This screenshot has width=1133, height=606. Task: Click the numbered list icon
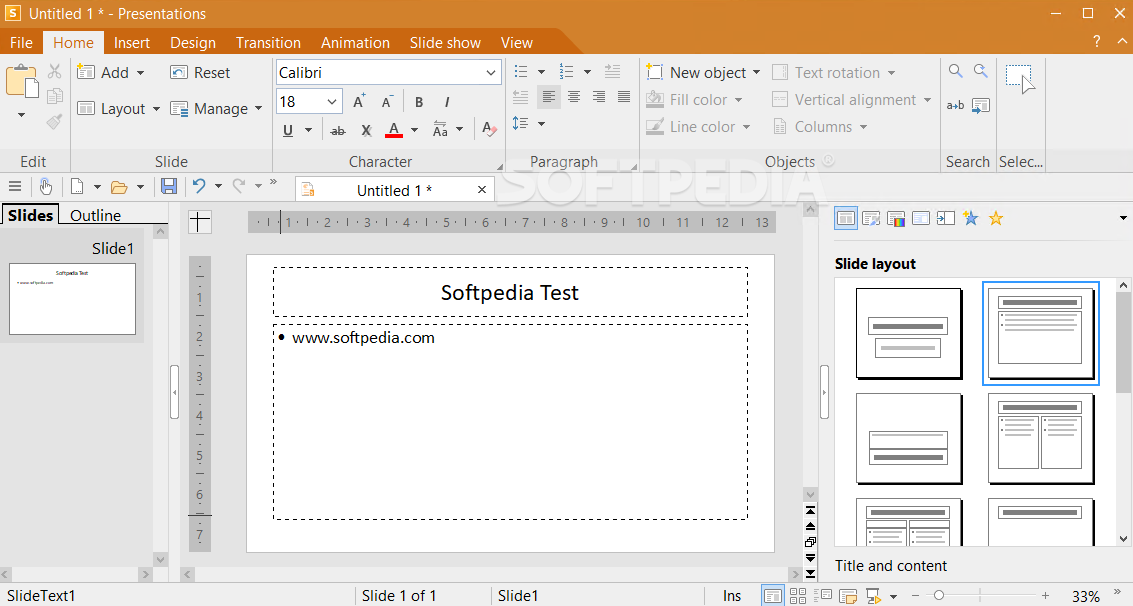coord(566,72)
